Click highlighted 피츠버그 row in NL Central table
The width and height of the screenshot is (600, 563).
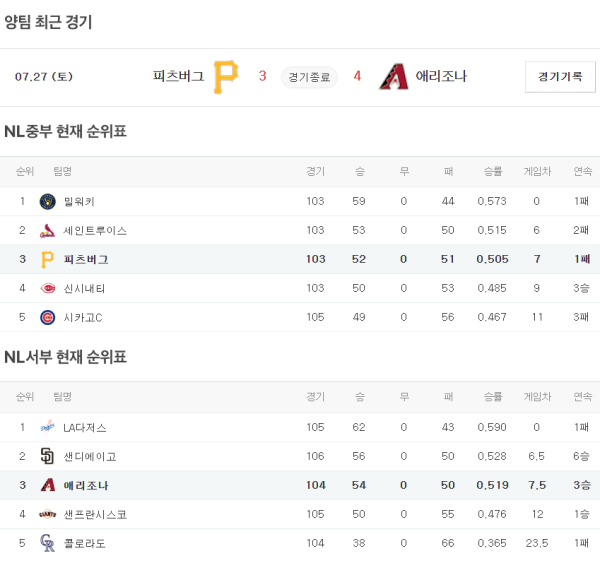(300, 259)
